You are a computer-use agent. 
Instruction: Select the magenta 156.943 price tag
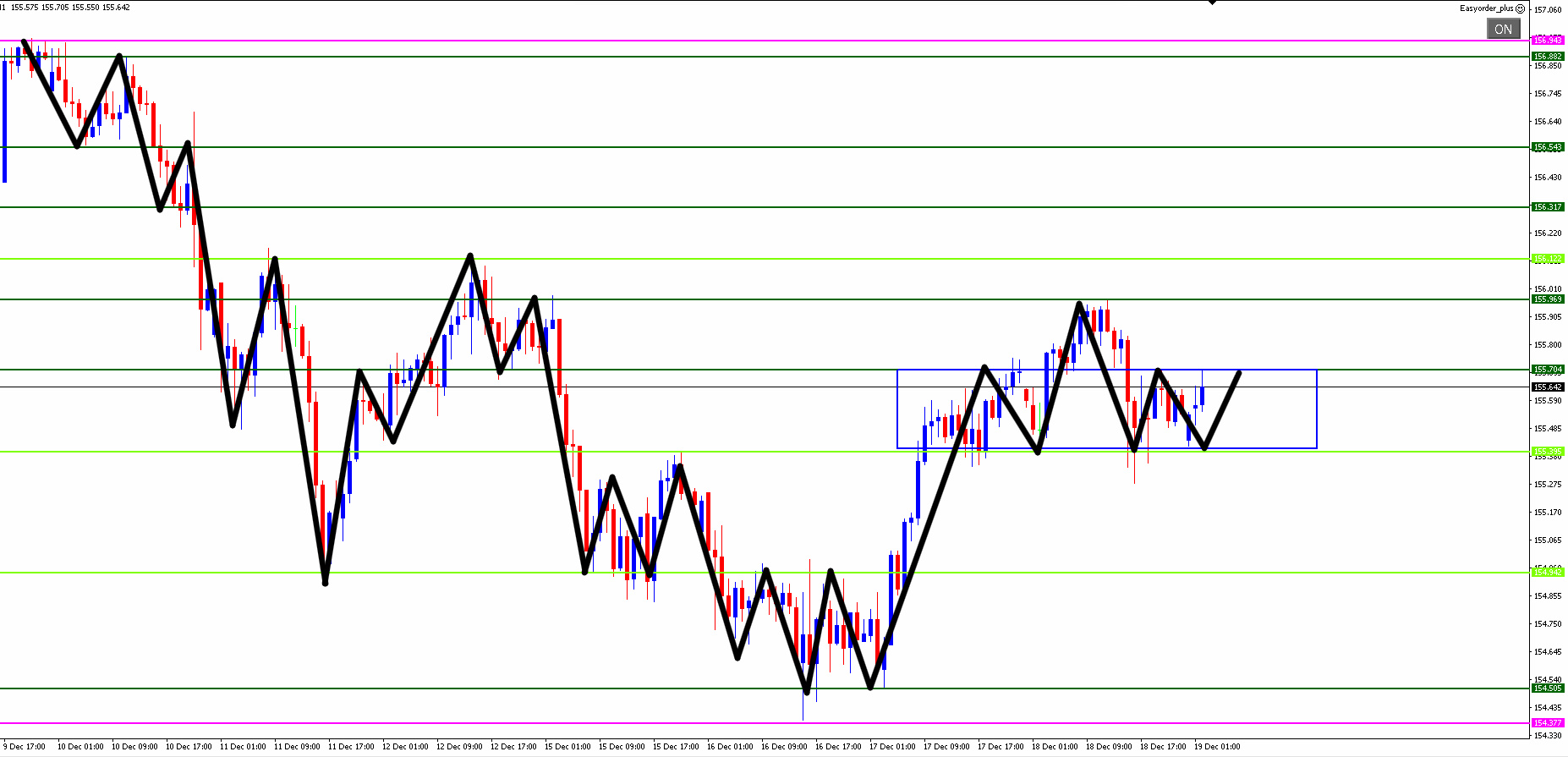click(x=1548, y=40)
